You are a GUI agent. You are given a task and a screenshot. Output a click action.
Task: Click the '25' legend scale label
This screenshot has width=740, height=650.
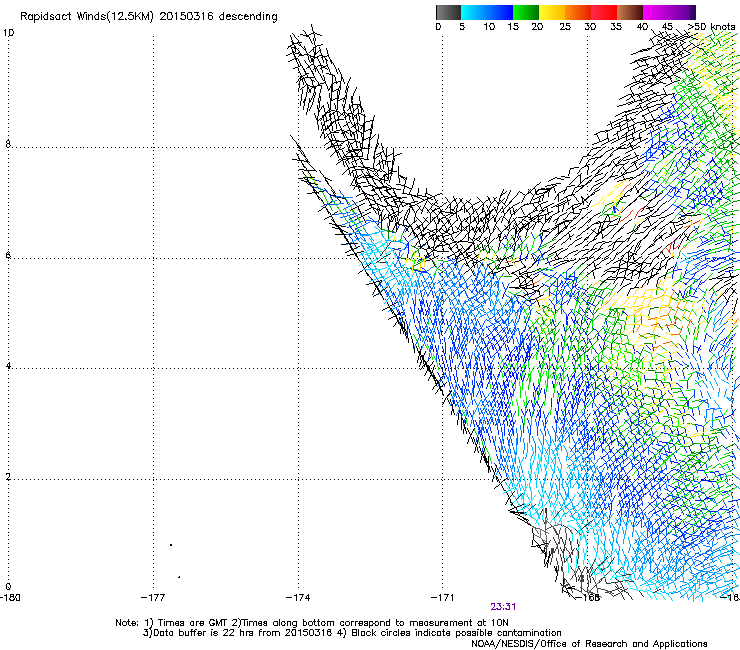[565, 27]
